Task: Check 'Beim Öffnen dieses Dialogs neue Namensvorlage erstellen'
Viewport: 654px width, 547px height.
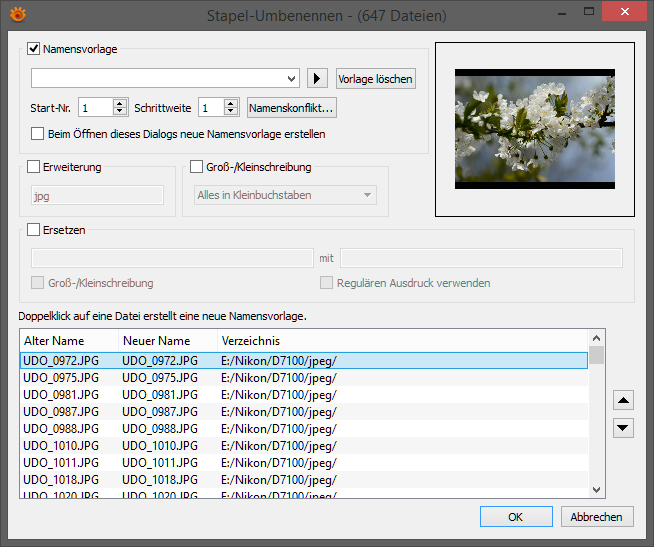Action: point(38,134)
